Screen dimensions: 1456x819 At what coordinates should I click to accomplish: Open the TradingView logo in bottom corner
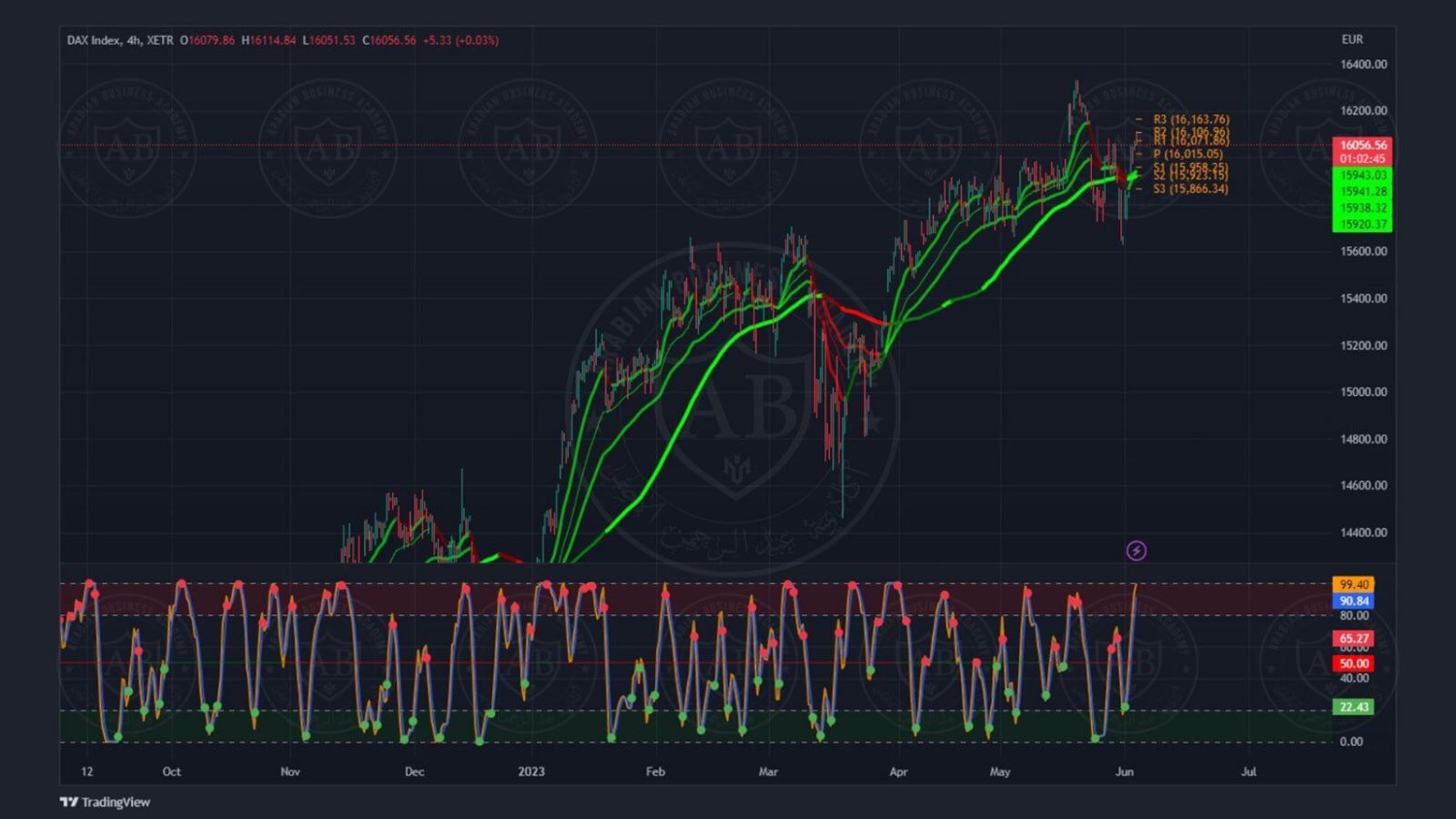tap(105, 802)
